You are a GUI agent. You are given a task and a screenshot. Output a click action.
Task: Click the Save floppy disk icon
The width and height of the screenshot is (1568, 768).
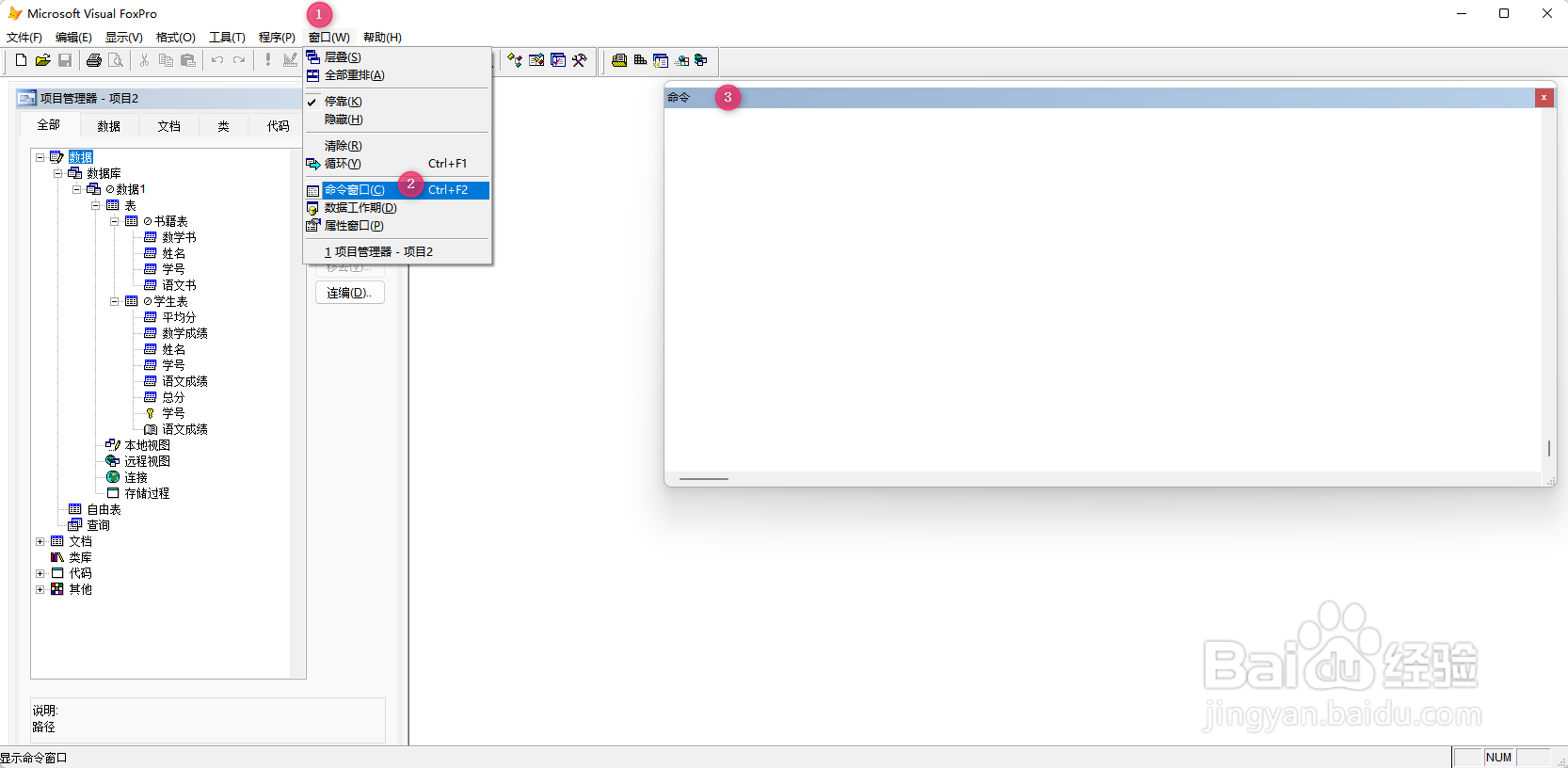(65, 60)
